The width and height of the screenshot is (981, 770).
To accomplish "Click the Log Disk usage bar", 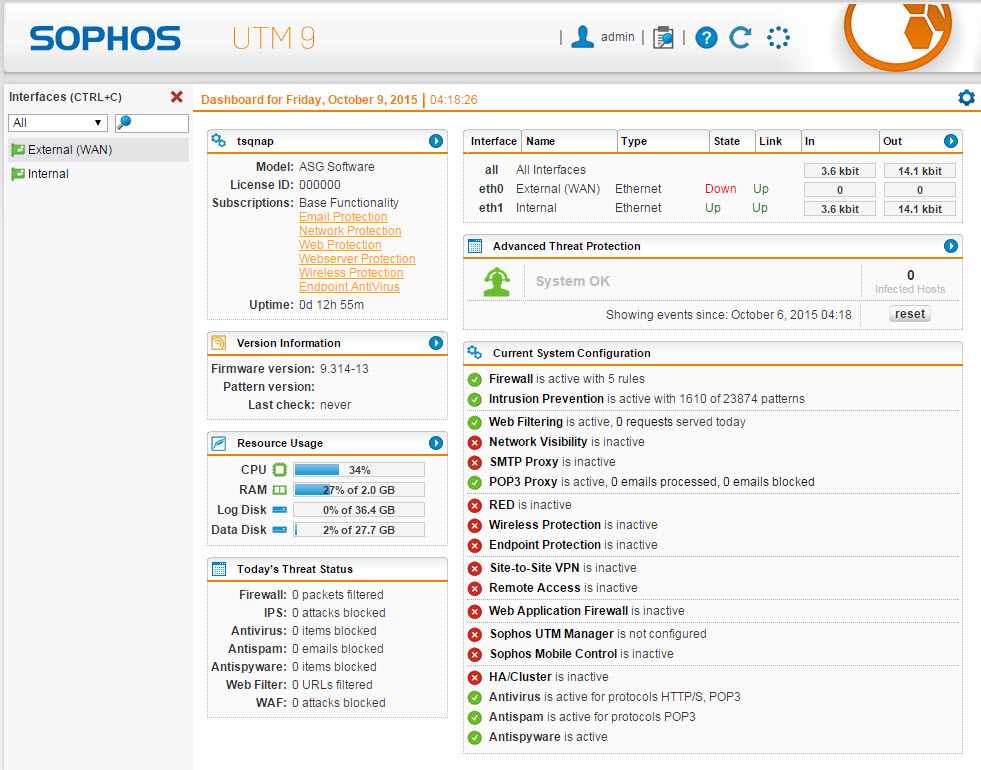I will (359, 510).
